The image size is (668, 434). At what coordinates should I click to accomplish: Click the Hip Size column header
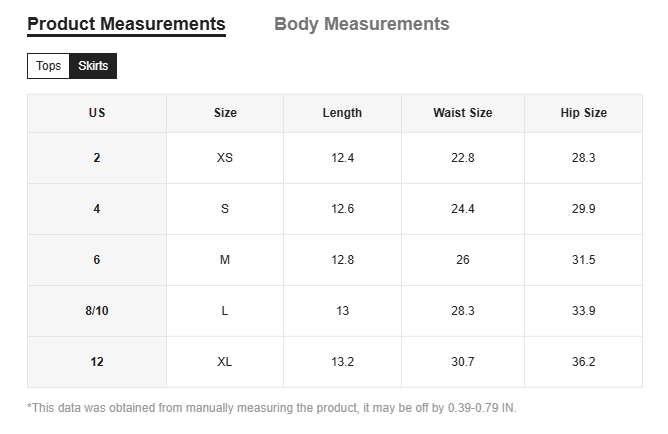click(x=583, y=113)
